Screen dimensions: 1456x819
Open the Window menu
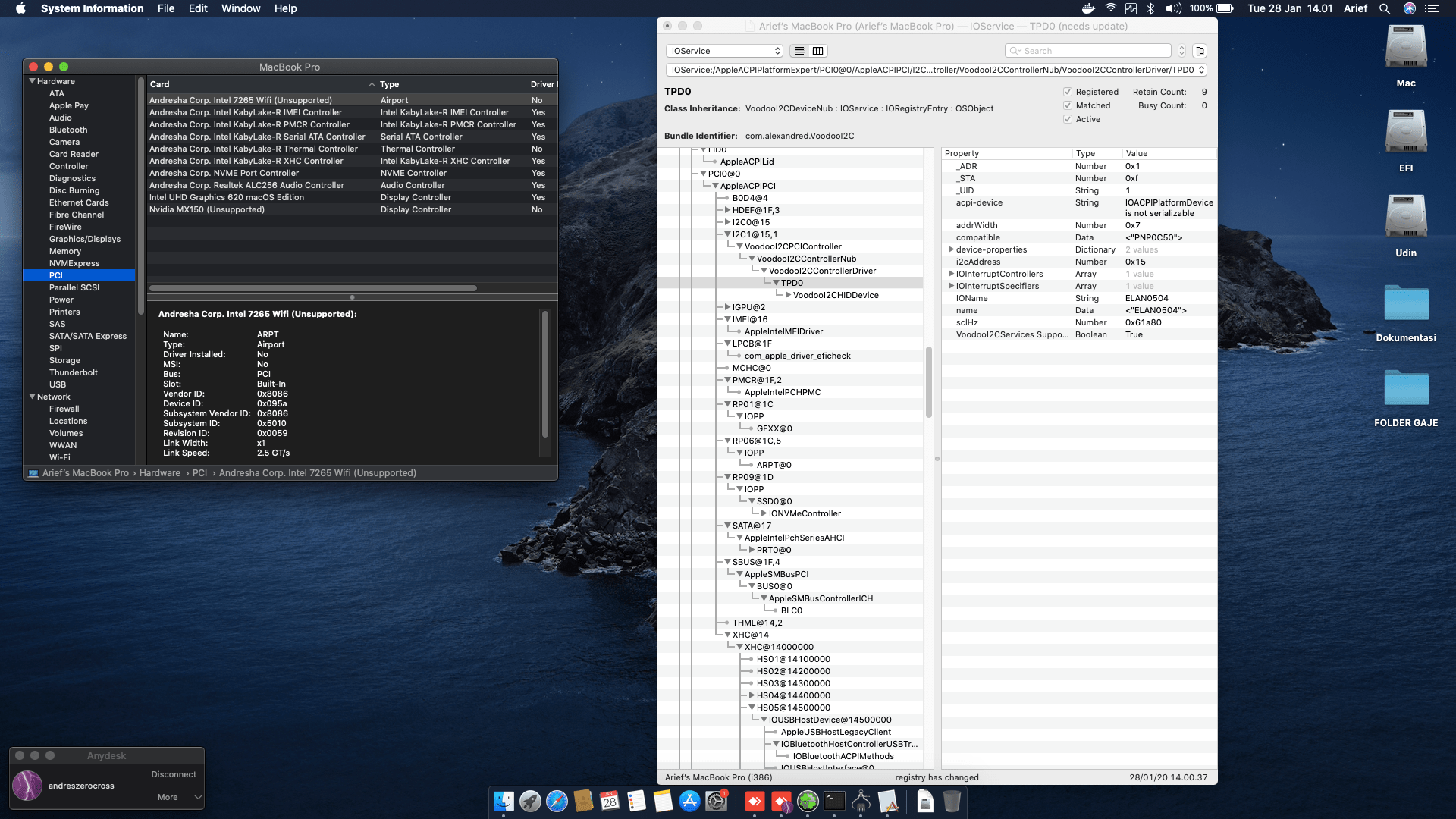click(240, 8)
